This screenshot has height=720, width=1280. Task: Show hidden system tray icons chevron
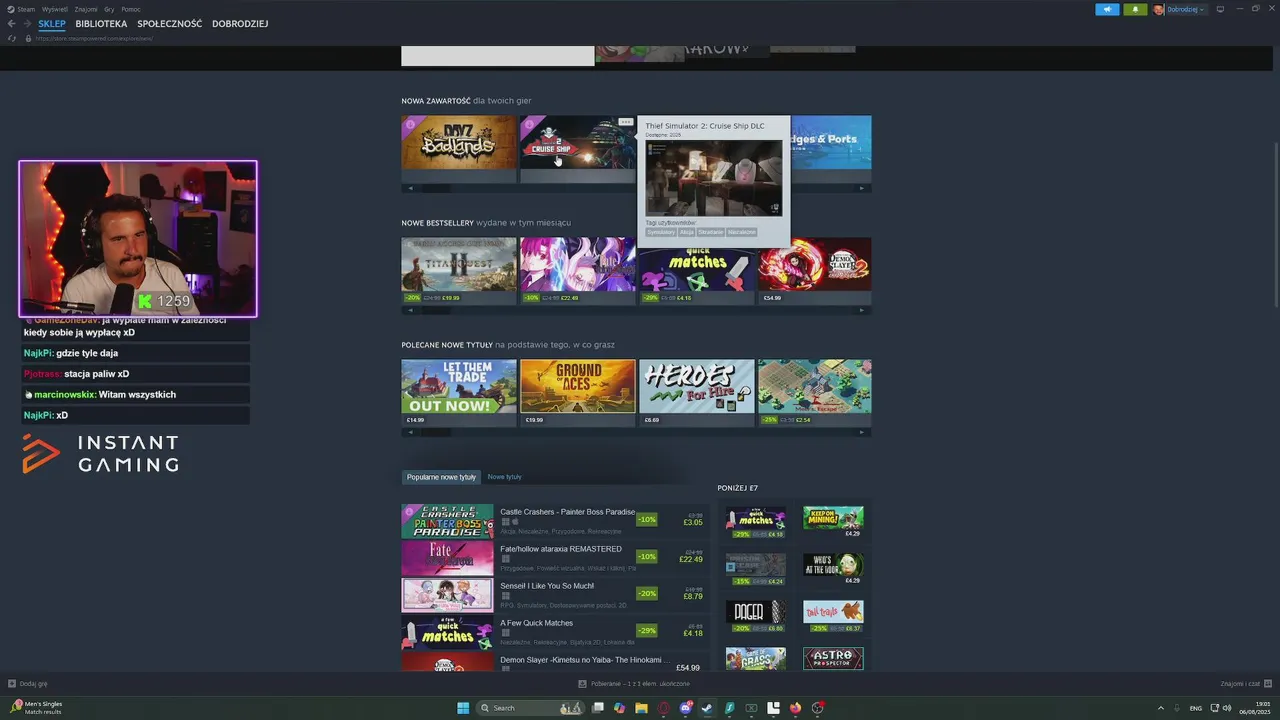1161,708
